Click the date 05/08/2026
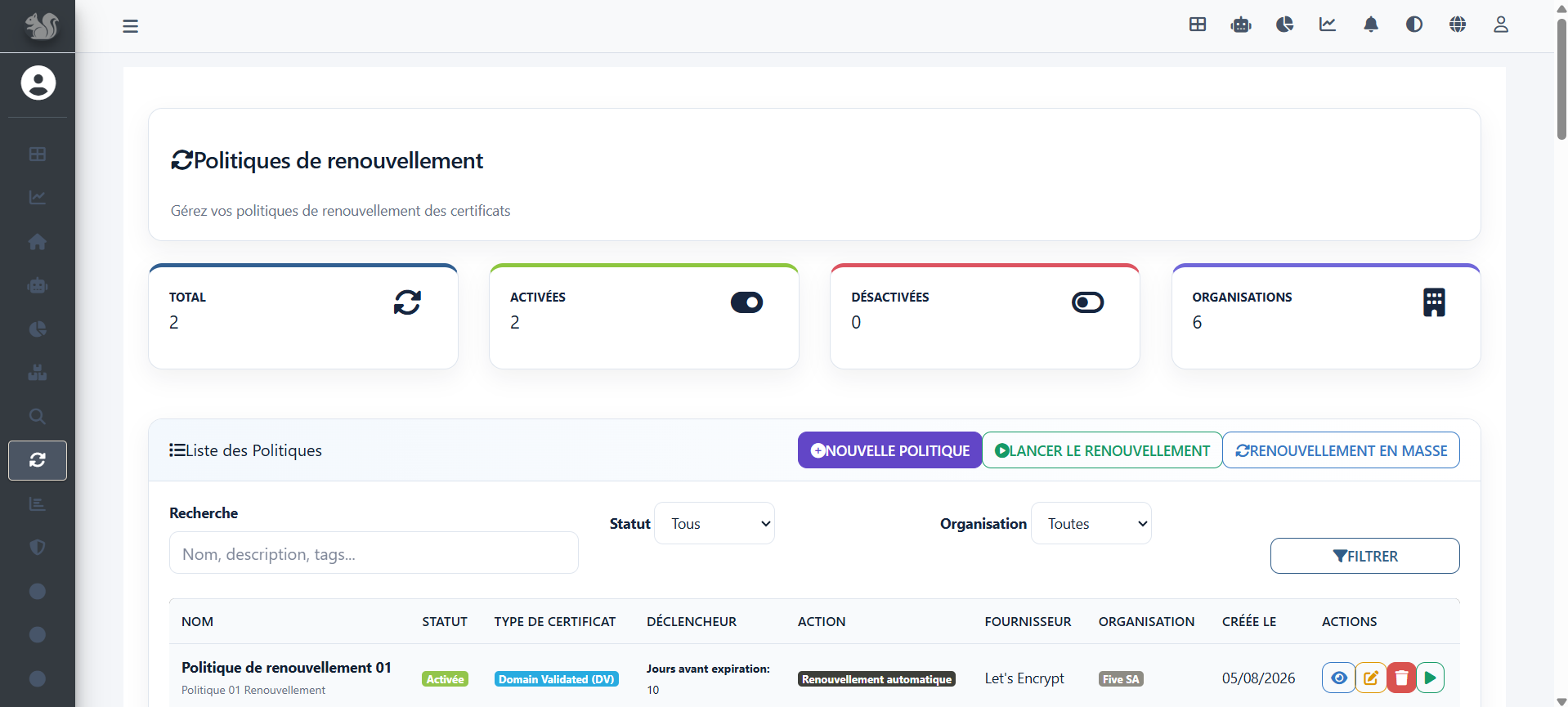Screen dimensions: 1568x707 pyautogui.click(x=1259, y=678)
